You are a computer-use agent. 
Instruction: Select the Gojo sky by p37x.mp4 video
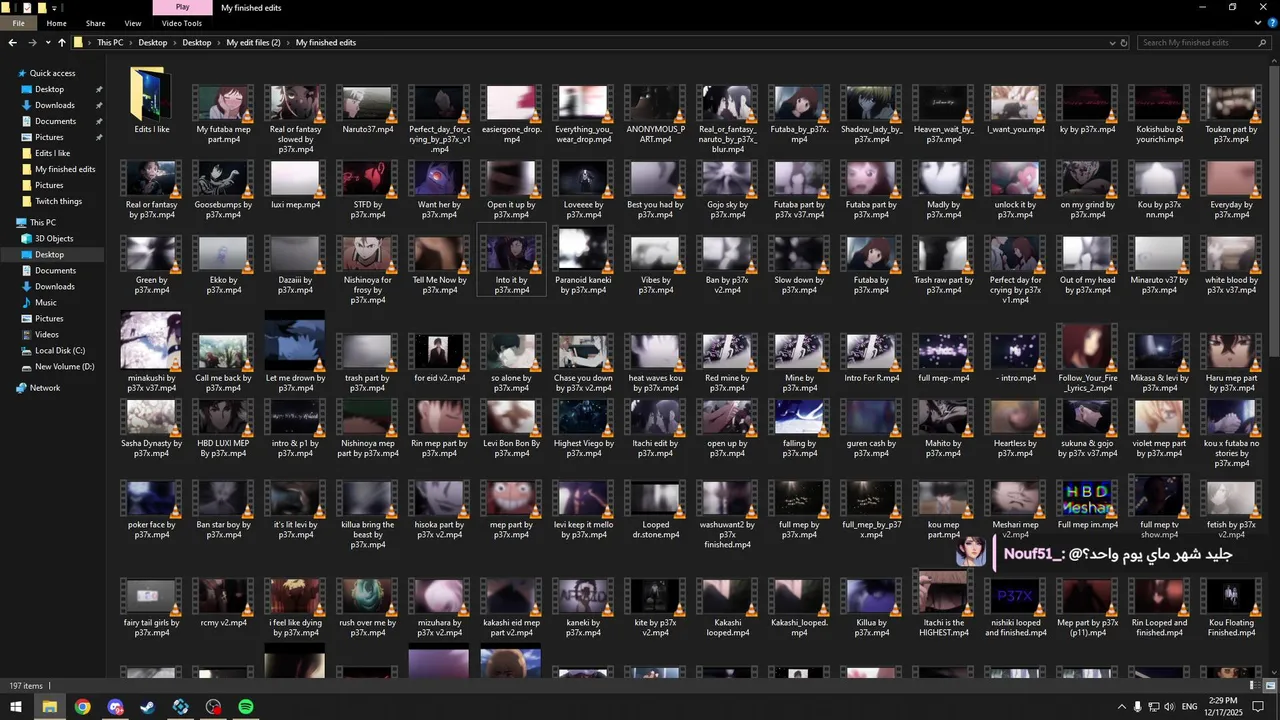point(727,178)
